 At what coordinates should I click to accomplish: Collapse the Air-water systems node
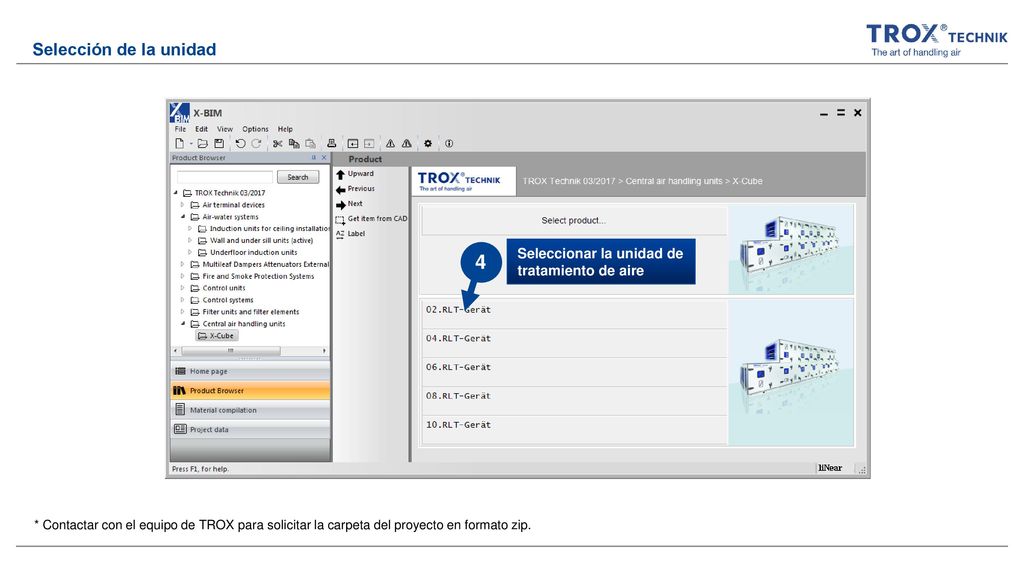(183, 217)
